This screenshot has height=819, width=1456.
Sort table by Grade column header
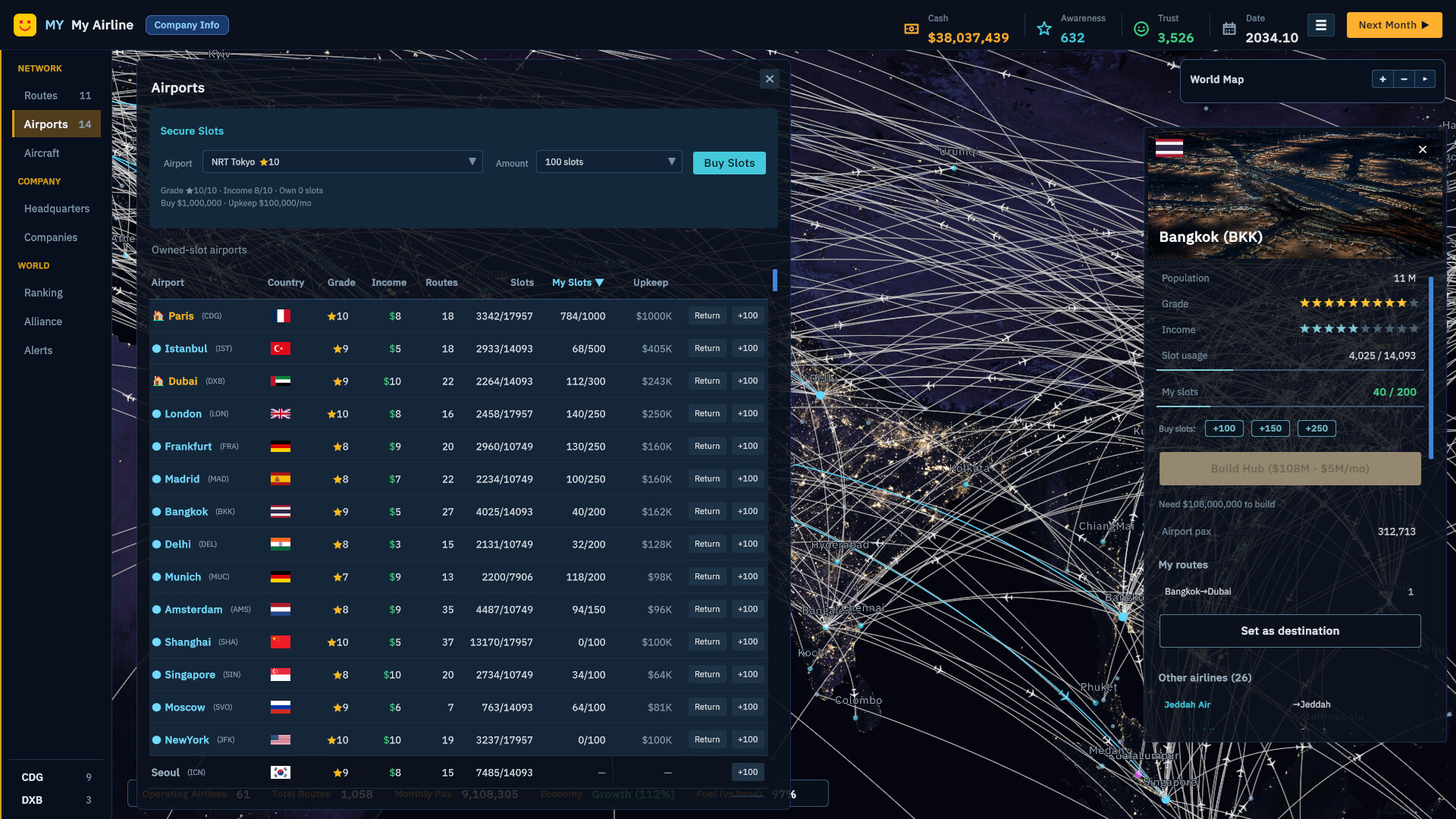click(x=341, y=282)
